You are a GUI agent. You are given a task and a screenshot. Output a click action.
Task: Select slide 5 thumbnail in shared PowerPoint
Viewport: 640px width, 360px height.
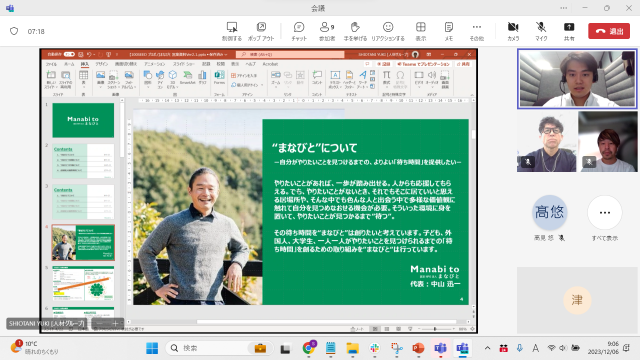tap(83, 283)
